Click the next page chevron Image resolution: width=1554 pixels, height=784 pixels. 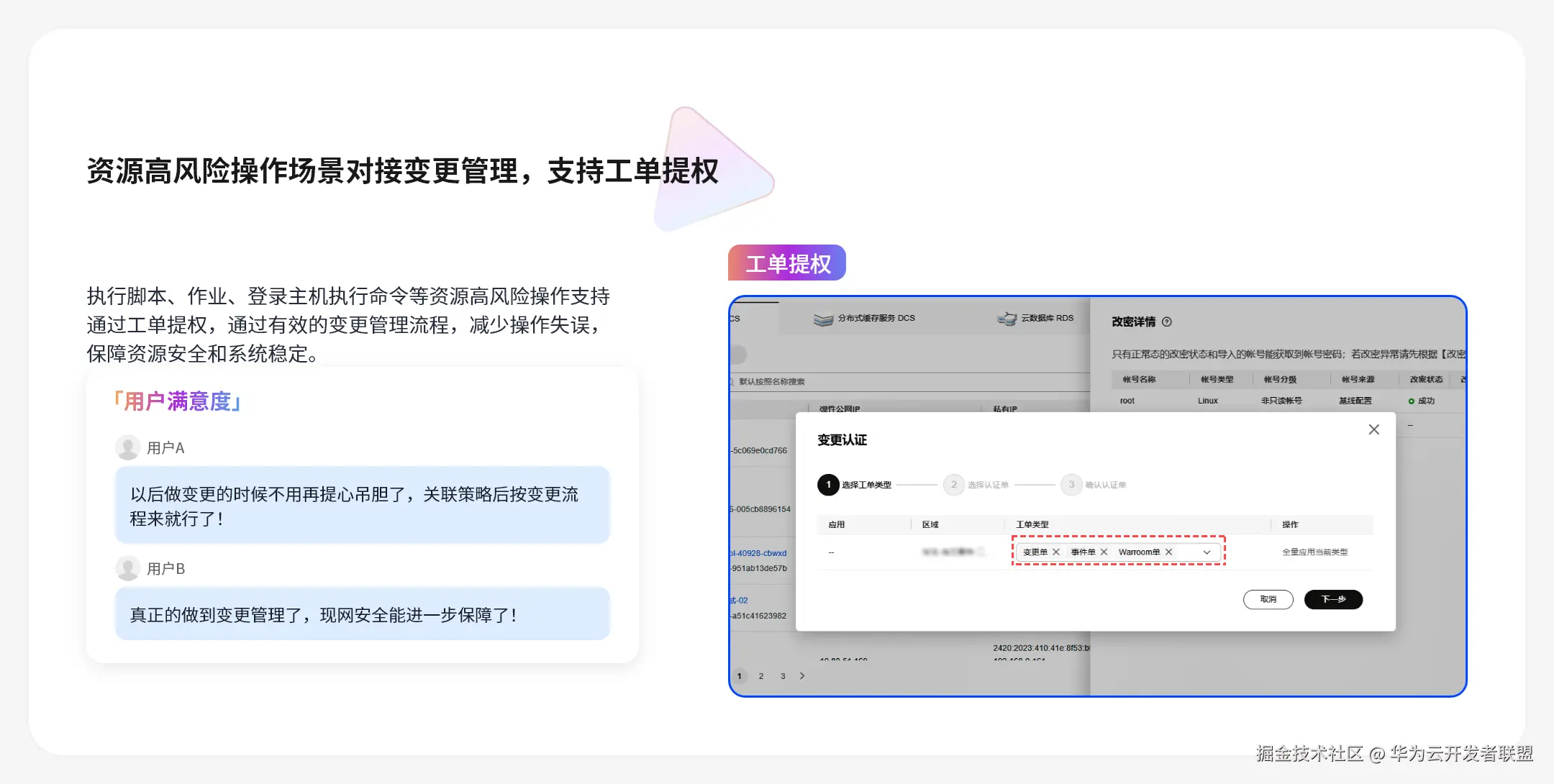802,676
